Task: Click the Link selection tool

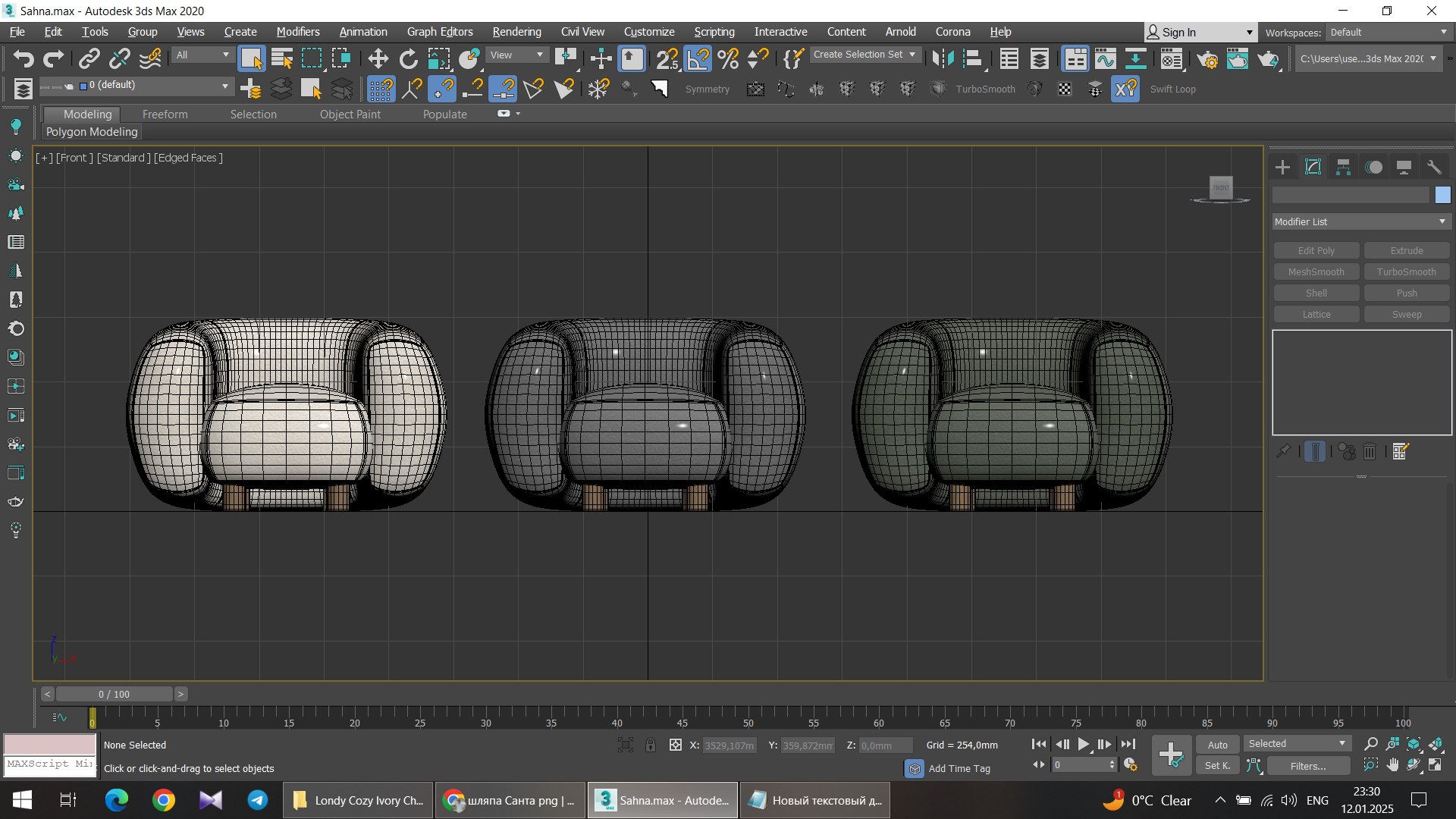Action: pyautogui.click(x=89, y=58)
